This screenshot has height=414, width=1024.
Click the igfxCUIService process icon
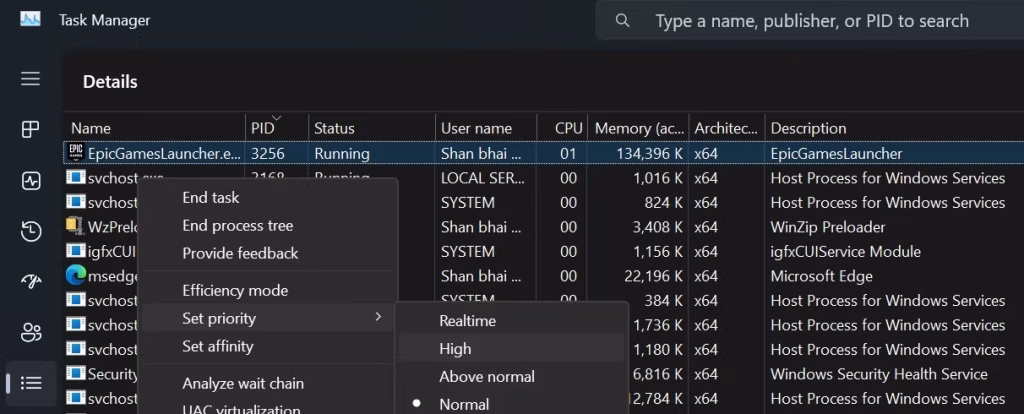(x=76, y=251)
